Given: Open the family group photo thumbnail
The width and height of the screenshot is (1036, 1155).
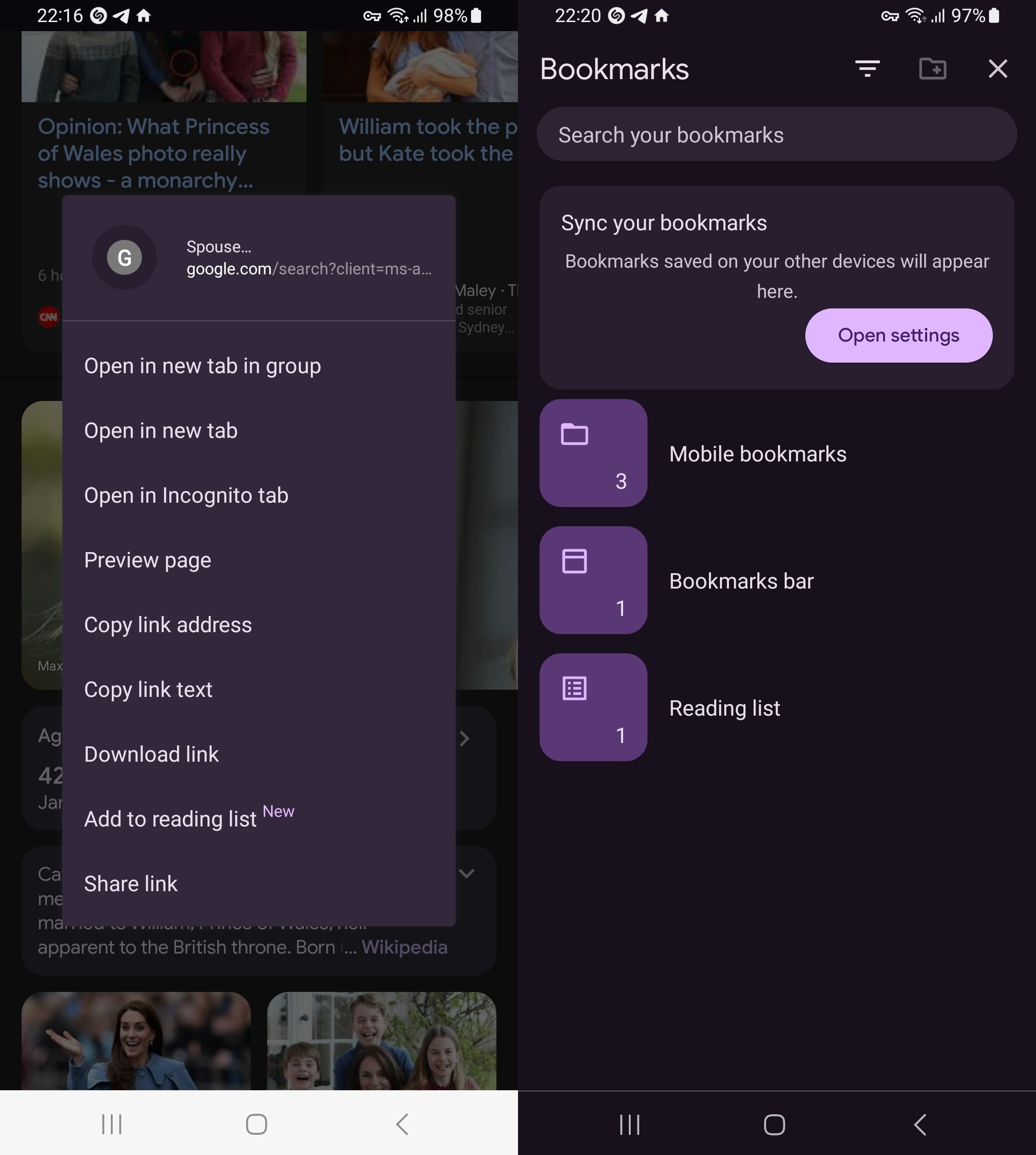Looking at the screenshot, I should pos(381,1040).
